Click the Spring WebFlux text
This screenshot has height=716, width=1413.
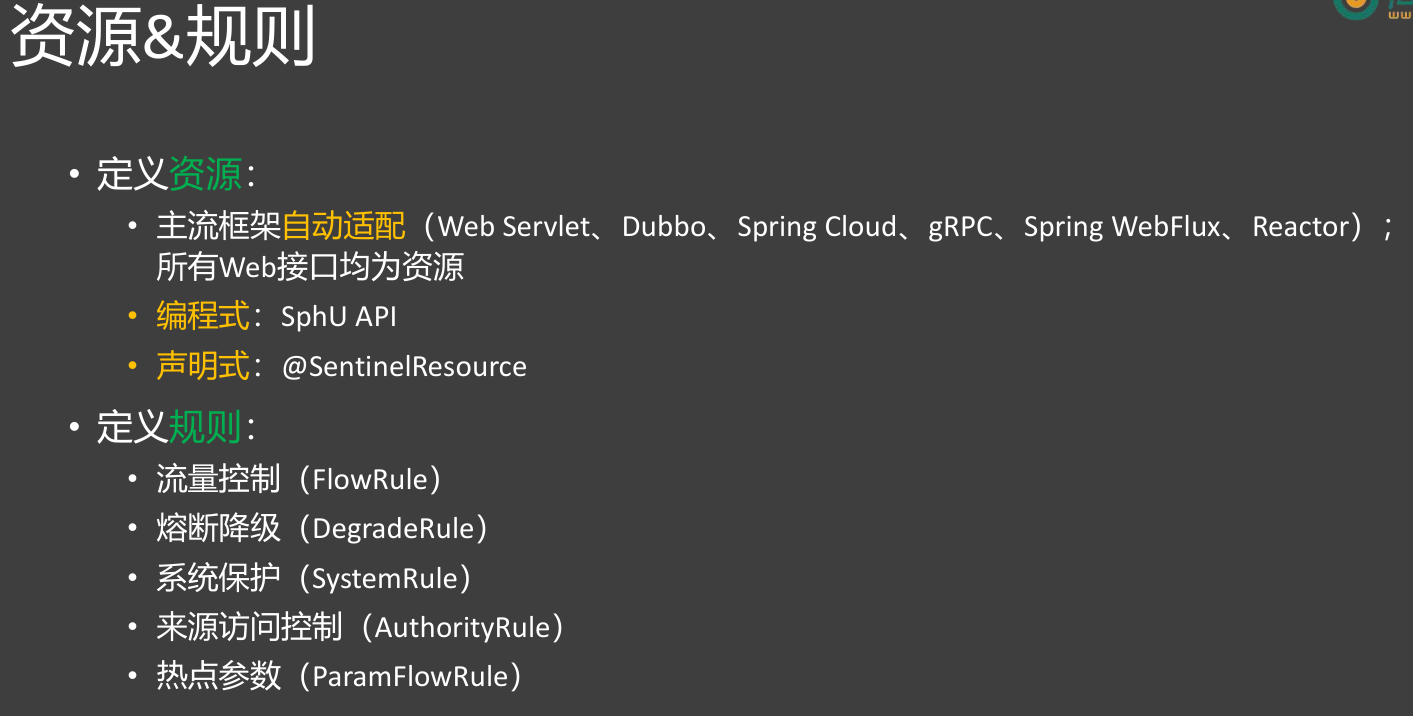[1122, 227]
